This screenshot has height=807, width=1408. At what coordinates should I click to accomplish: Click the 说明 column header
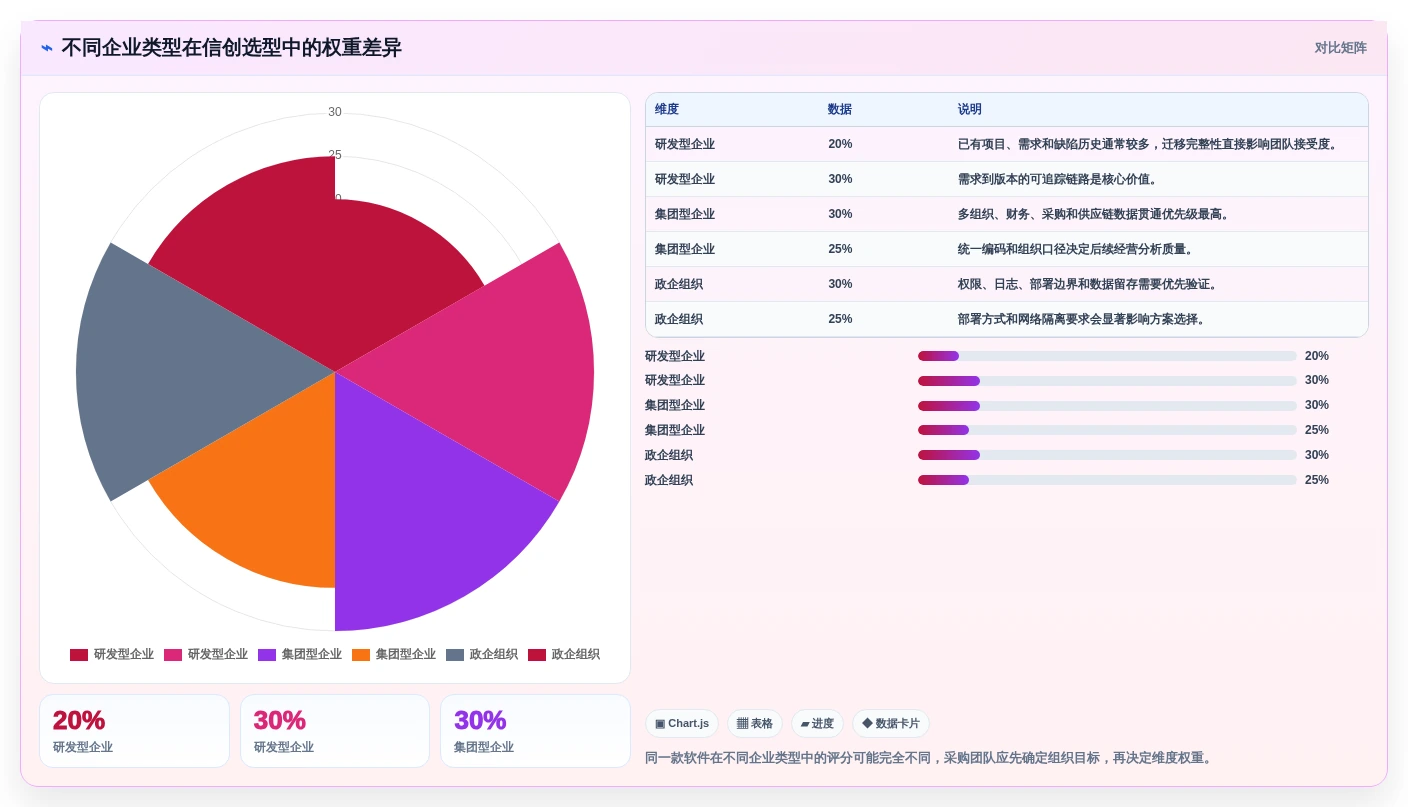pos(970,110)
